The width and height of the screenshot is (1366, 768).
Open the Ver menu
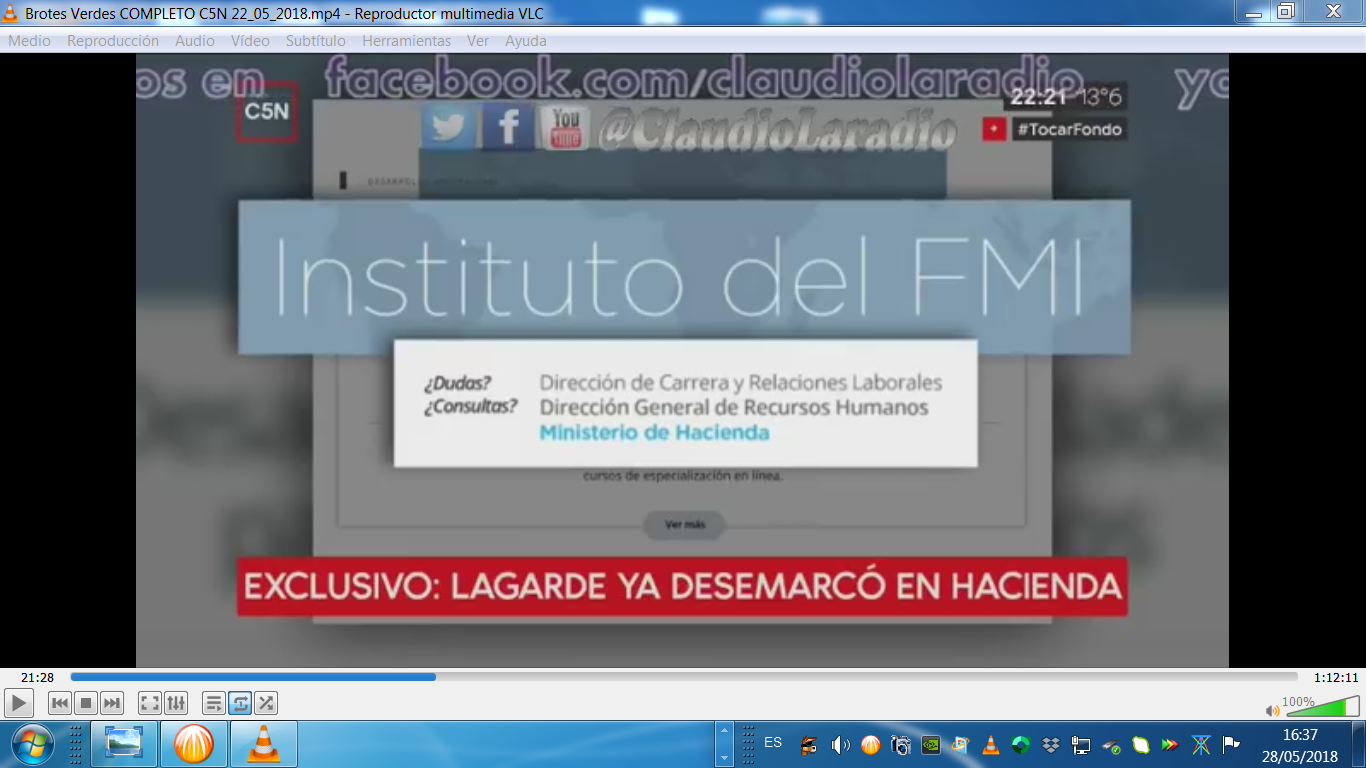(478, 41)
